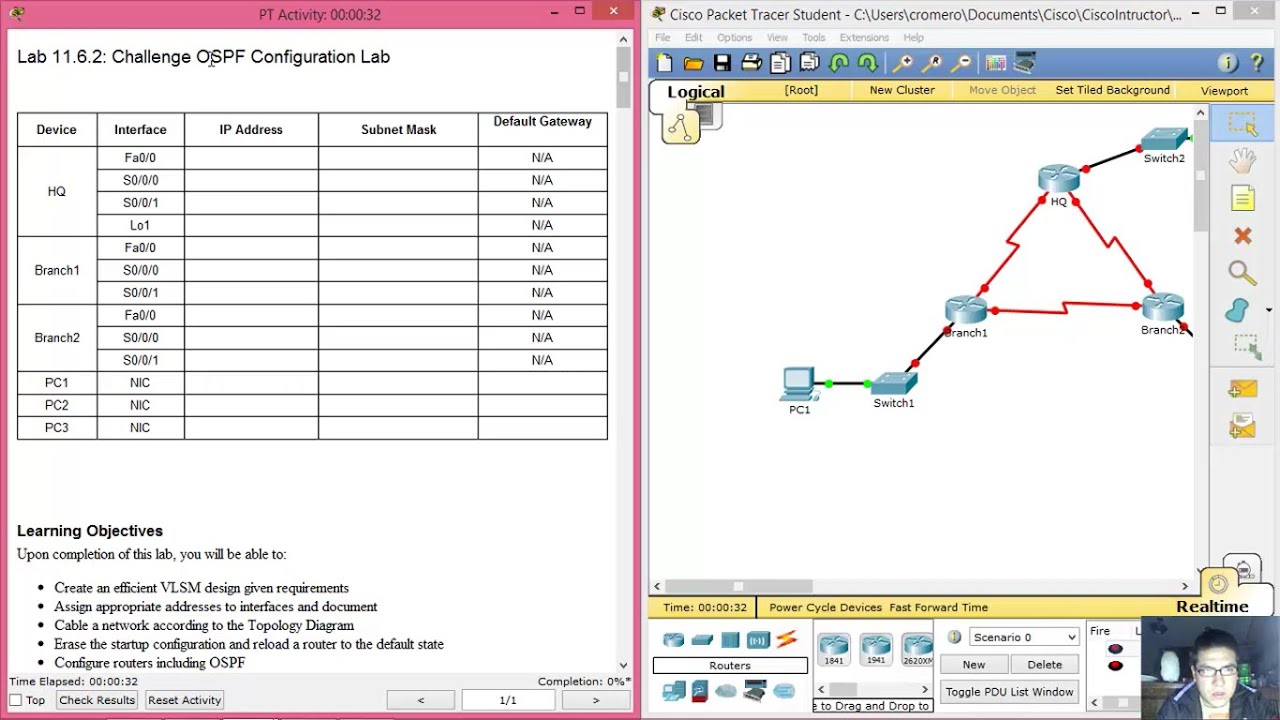This screenshot has height=720, width=1280.
Task: Zoom out with the magnifier minus icon
Action: point(961,63)
